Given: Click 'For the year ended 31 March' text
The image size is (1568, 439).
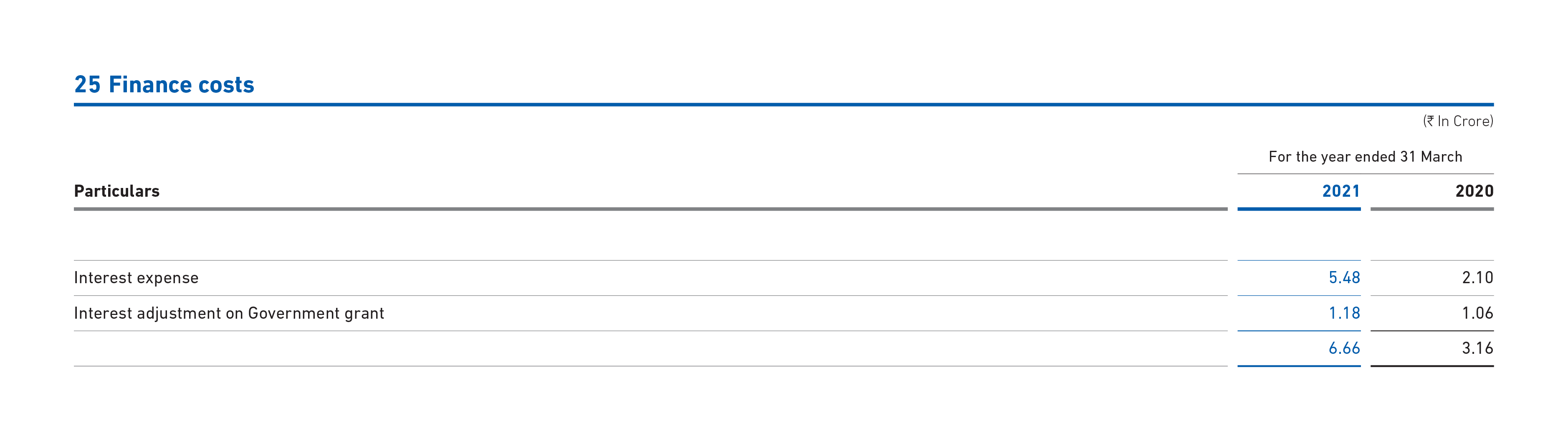Looking at the screenshot, I should click(1365, 157).
